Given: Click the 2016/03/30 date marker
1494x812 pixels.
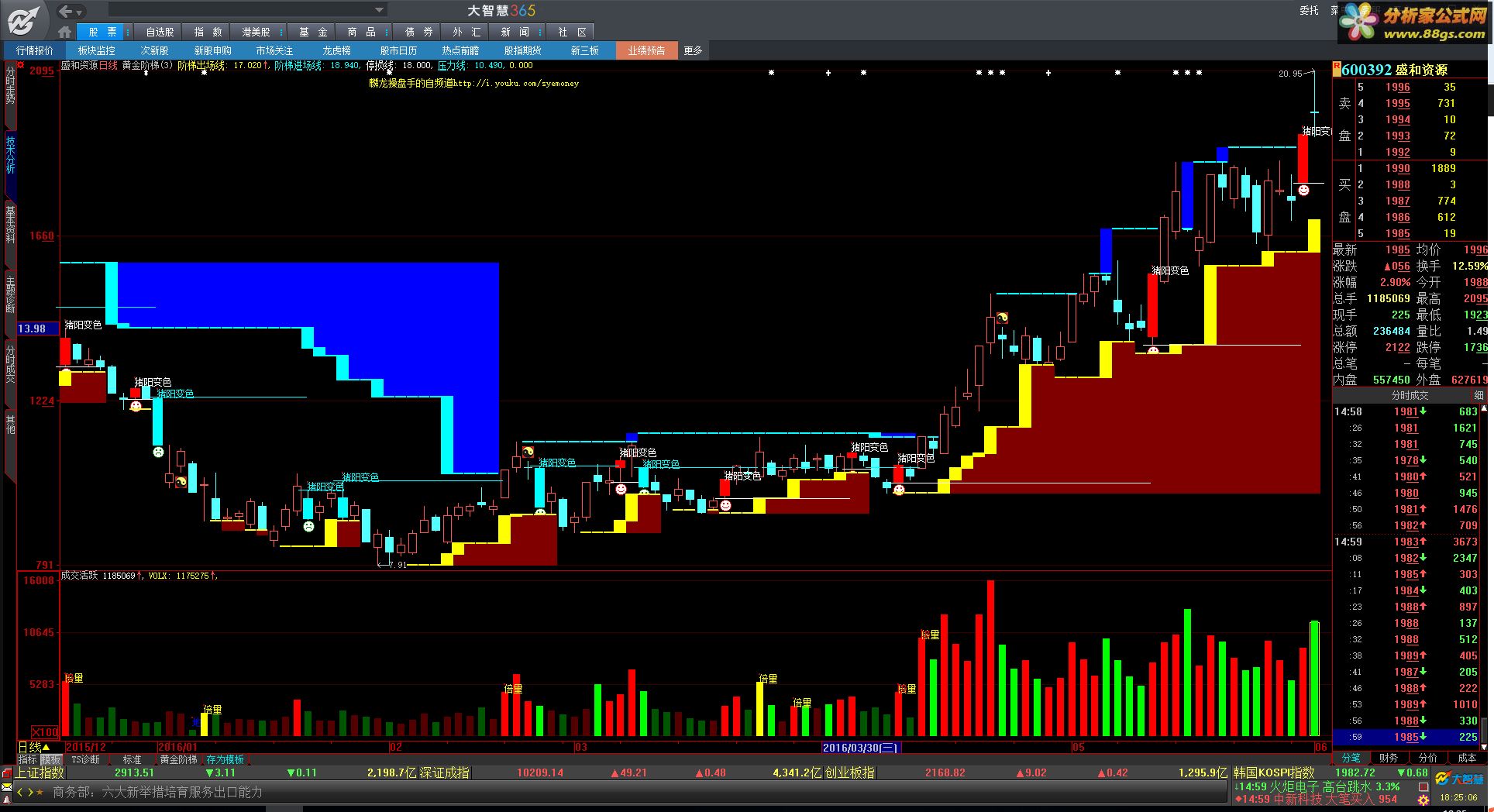Looking at the screenshot, I should click(860, 748).
